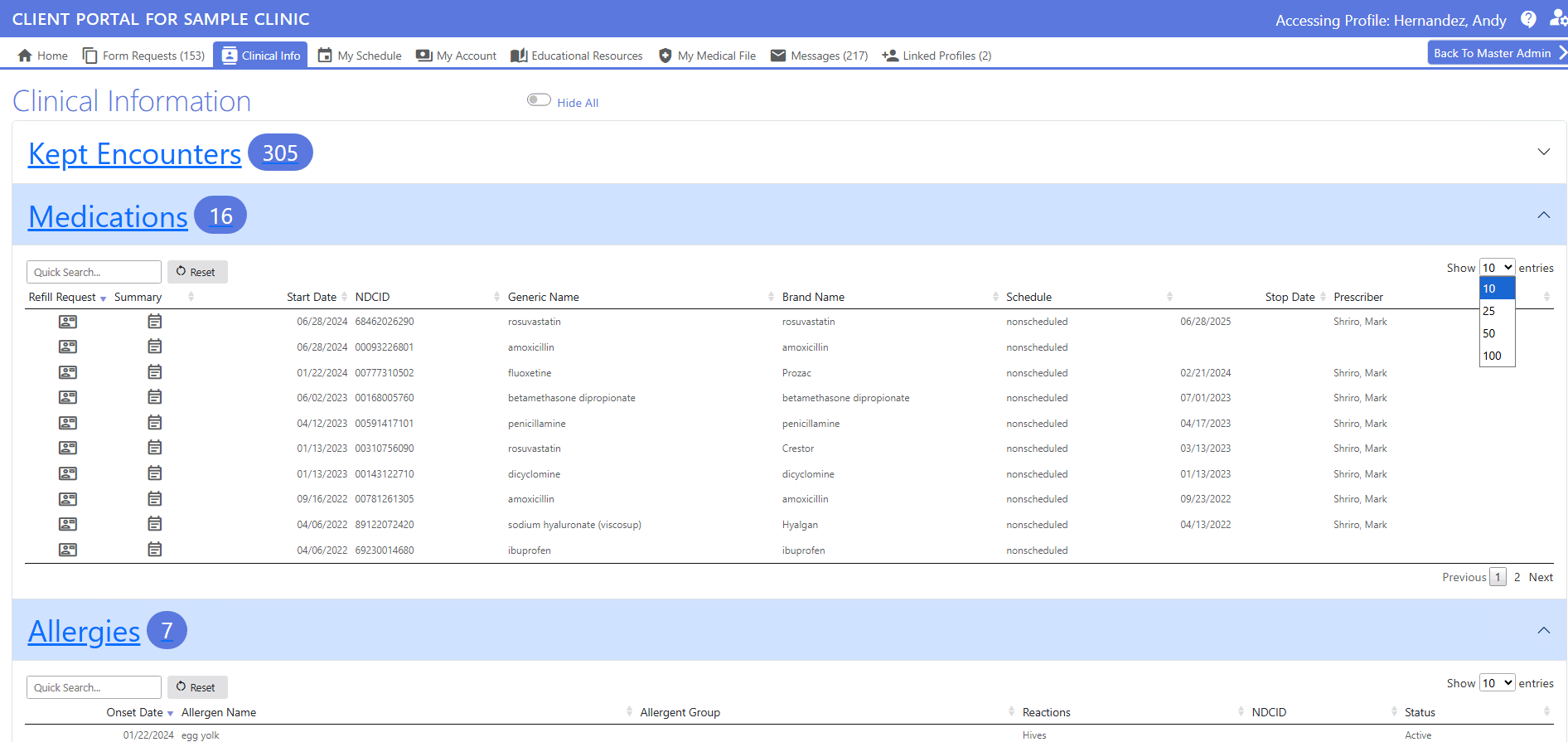Select the Clinical Info tab
The width and height of the screenshot is (1568, 742).
pos(260,56)
